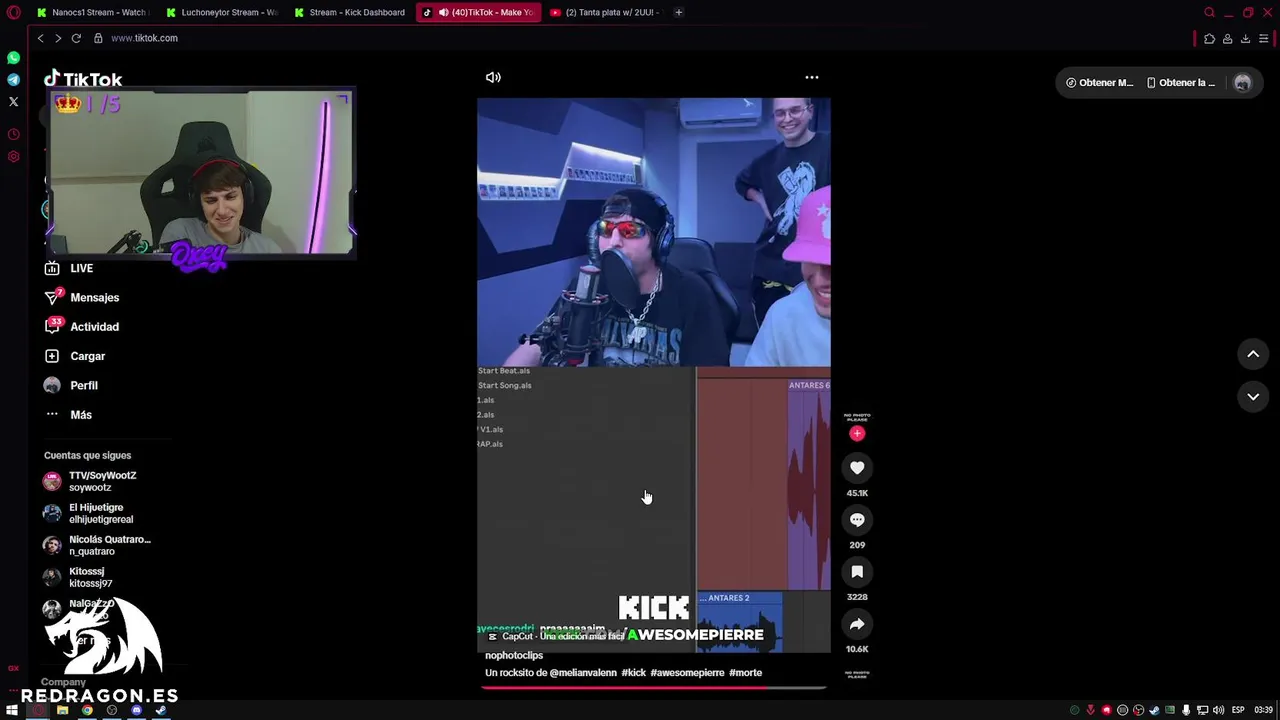The width and height of the screenshot is (1280, 720).
Task: Open the TTV/SoyWootZ followed account
Action: (91, 481)
